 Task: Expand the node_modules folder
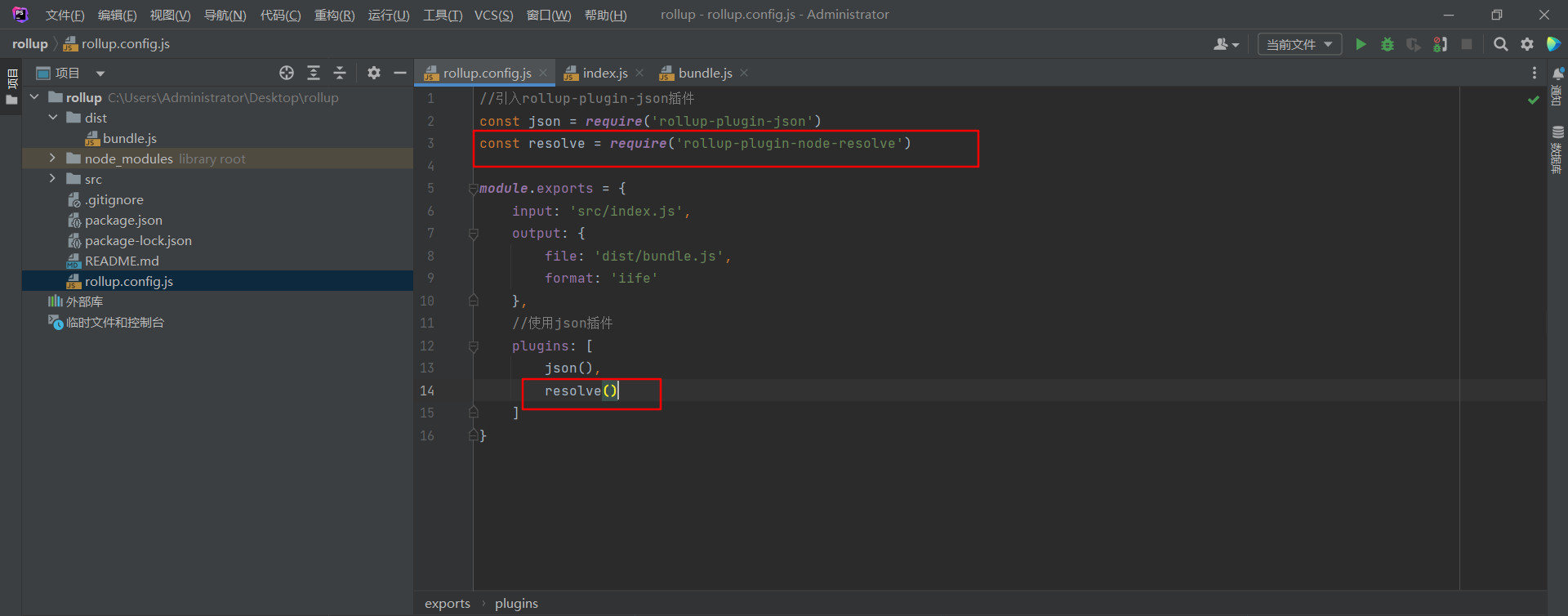(x=53, y=158)
